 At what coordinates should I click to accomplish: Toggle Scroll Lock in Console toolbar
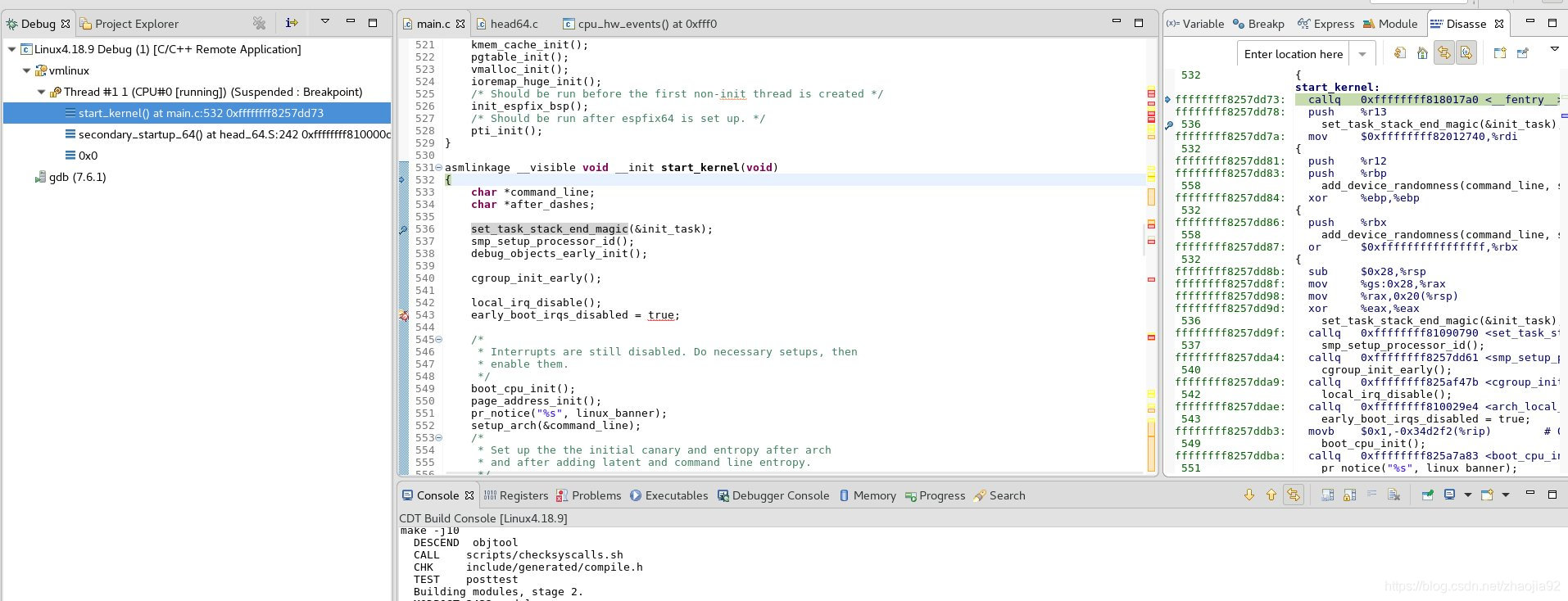(1349, 495)
